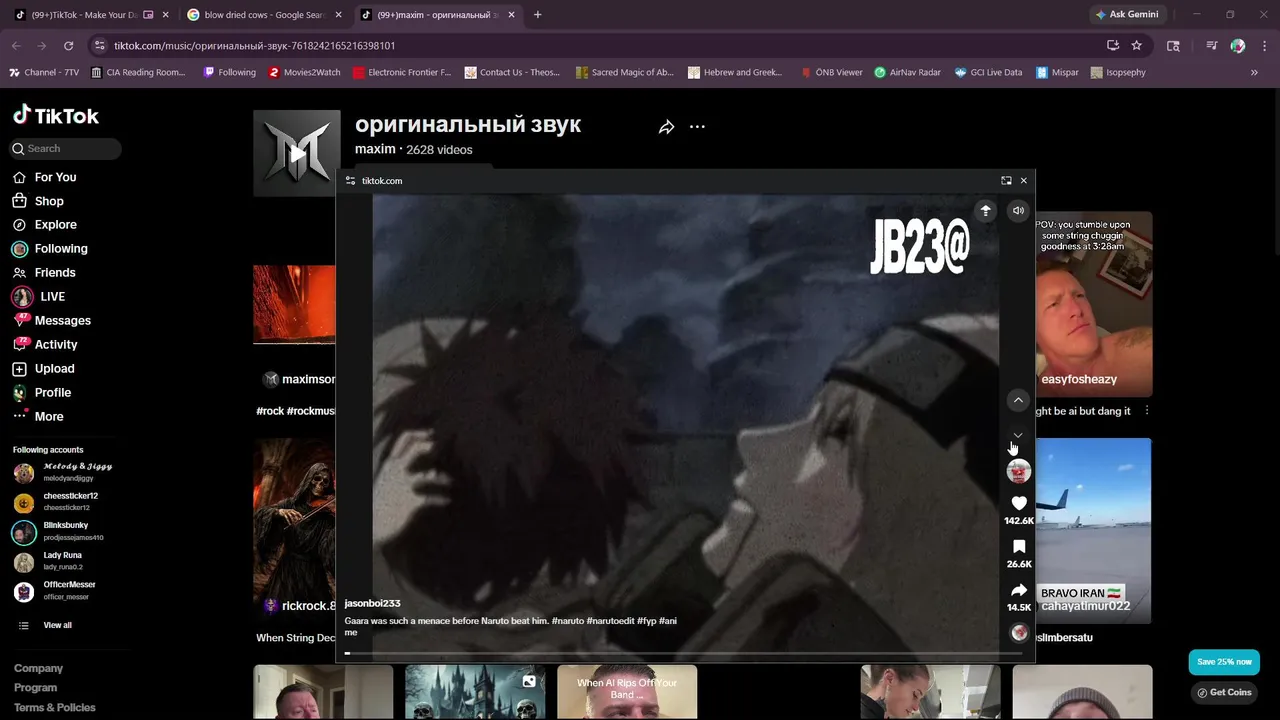Screen dimensions: 1280x720
Task: Open maxim artist link
Action: click(375, 149)
